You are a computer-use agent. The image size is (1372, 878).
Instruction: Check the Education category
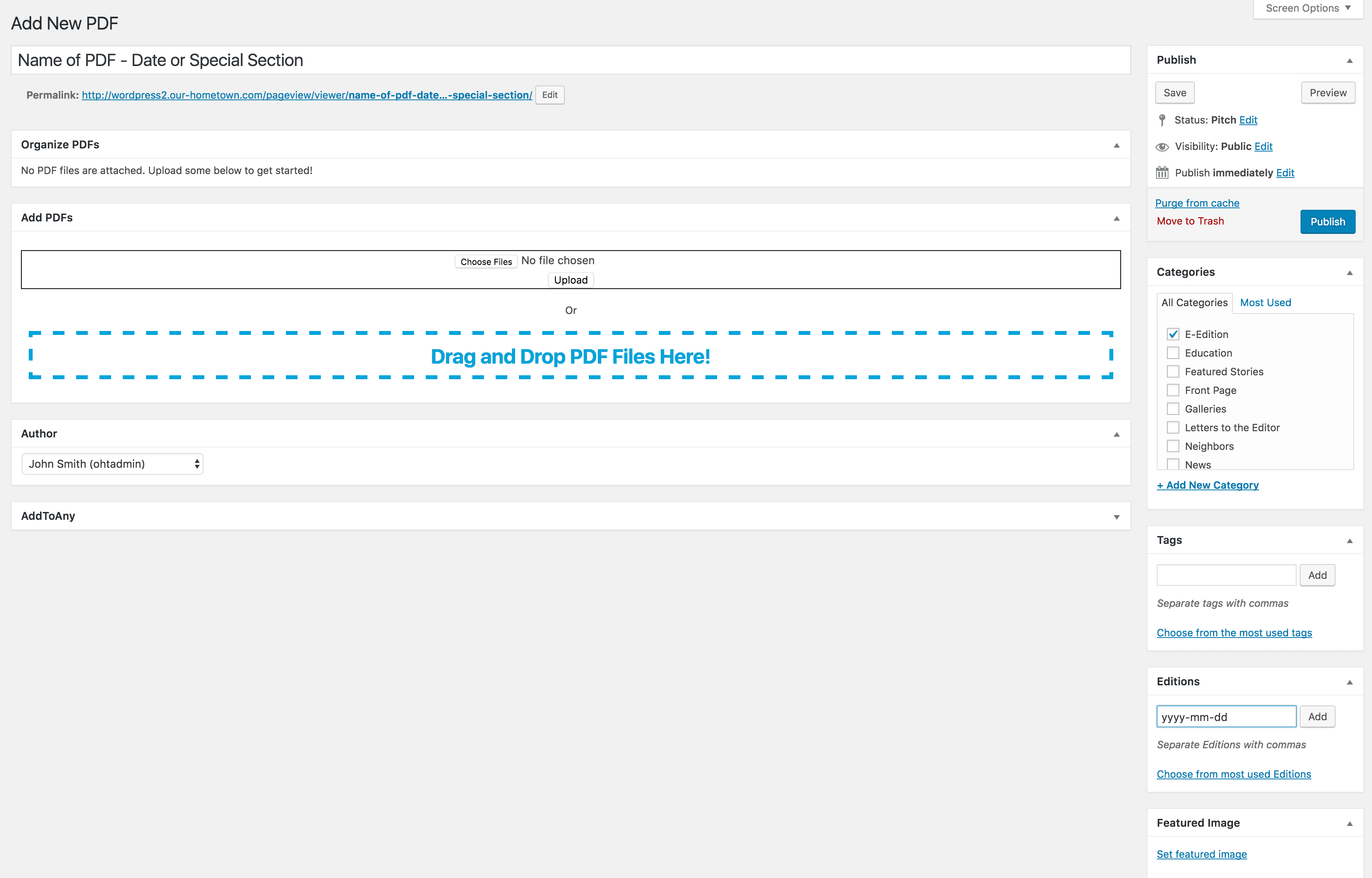pyautogui.click(x=1172, y=353)
